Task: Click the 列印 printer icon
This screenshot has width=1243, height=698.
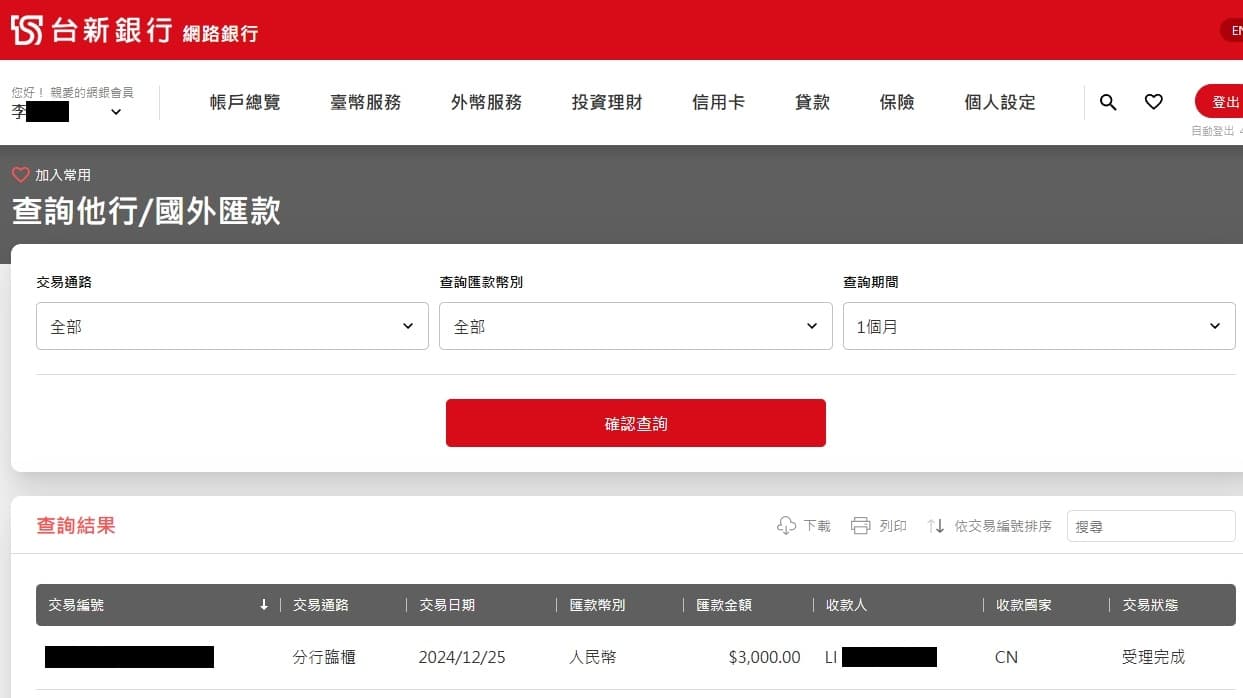Action: click(861, 525)
